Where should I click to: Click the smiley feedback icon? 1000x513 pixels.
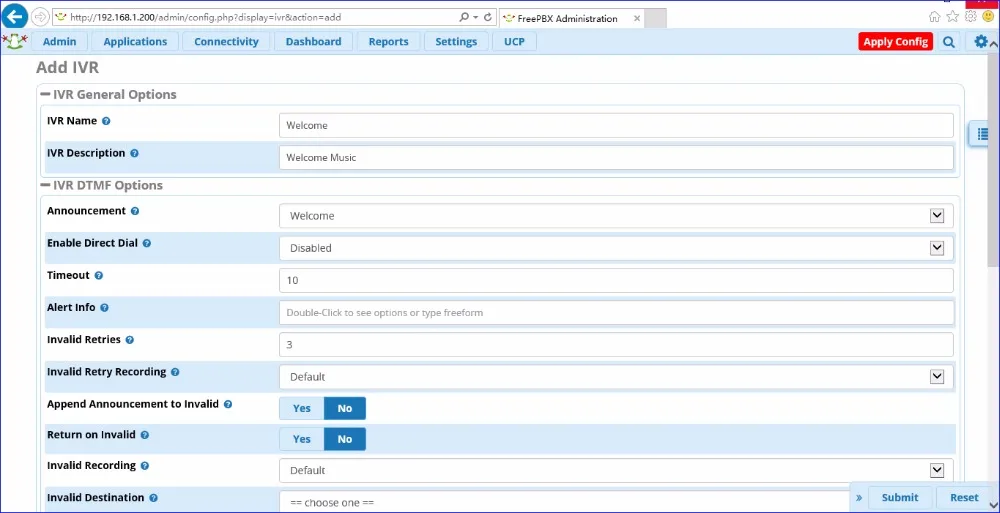[988, 17]
